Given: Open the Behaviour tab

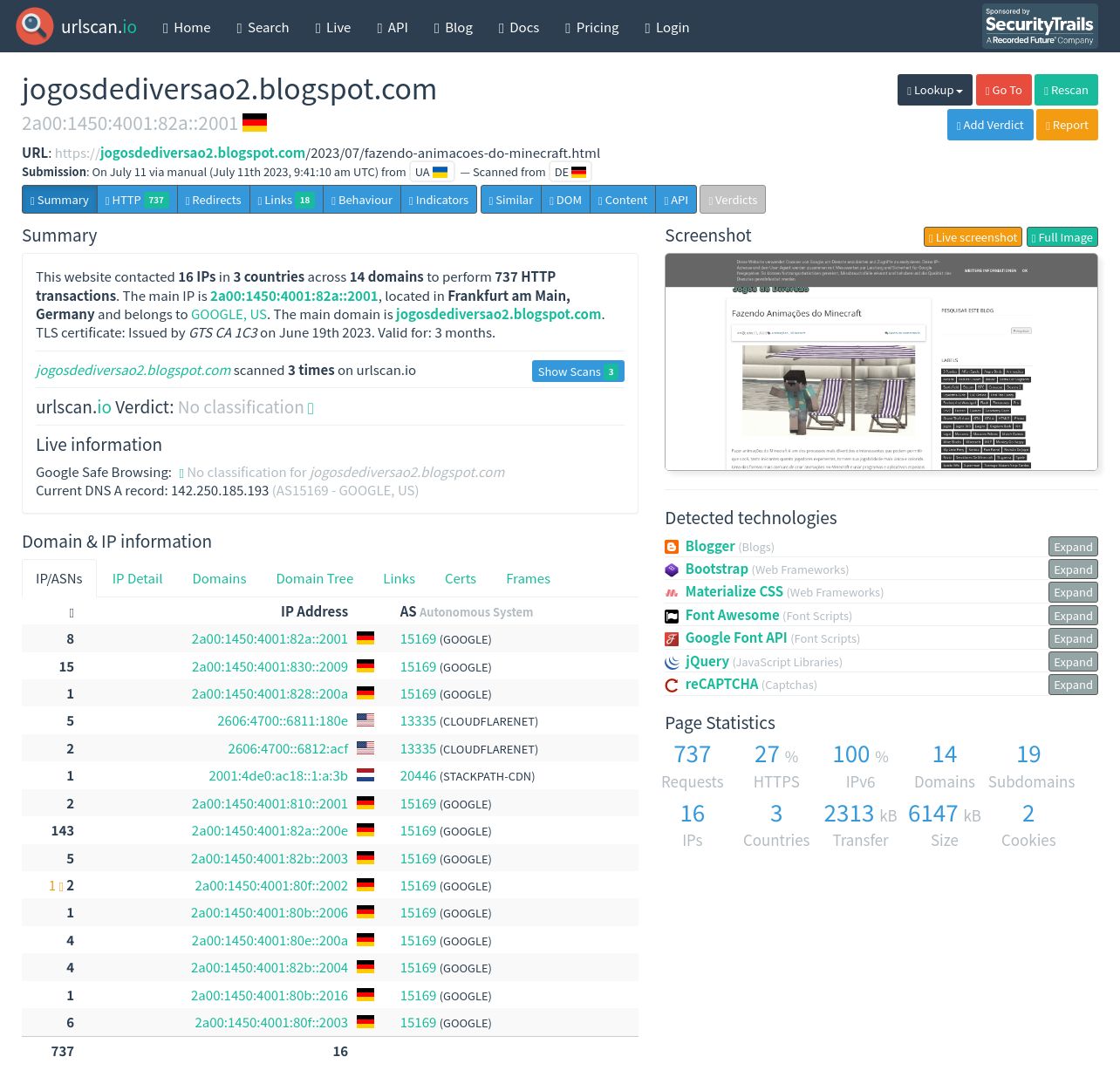Looking at the screenshot, I should point(362,200).
